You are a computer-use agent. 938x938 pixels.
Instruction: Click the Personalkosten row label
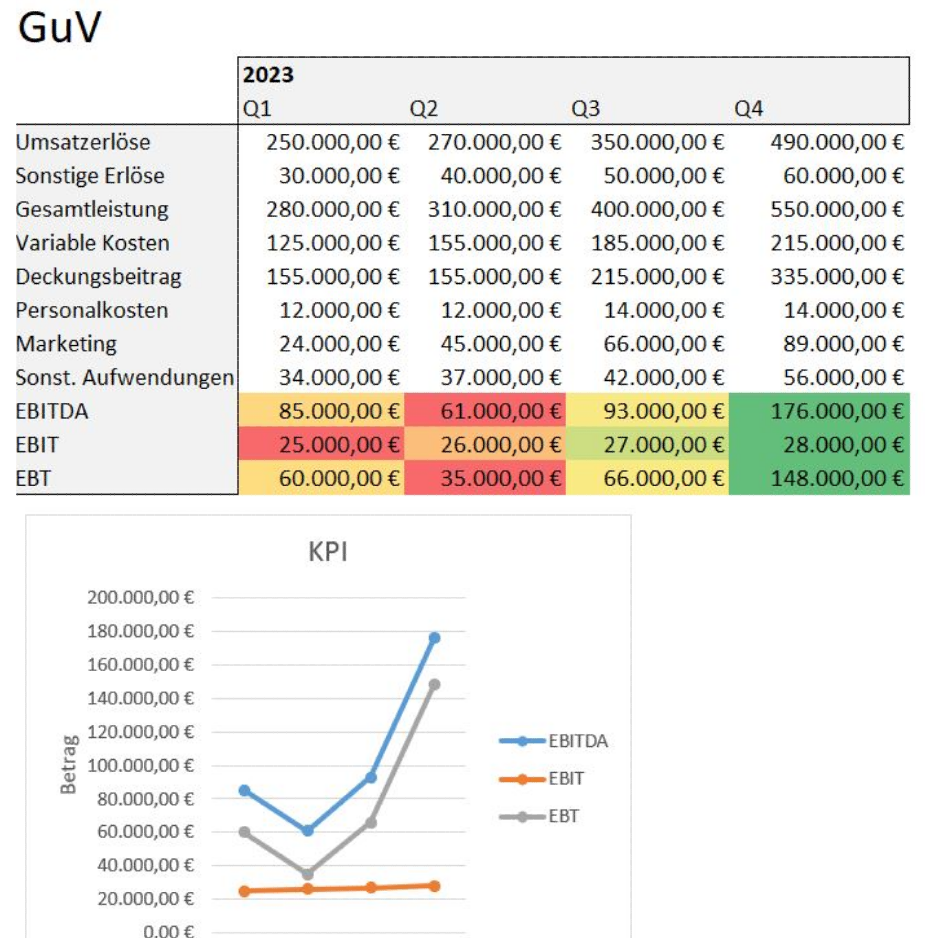click(x=92, y=310)
